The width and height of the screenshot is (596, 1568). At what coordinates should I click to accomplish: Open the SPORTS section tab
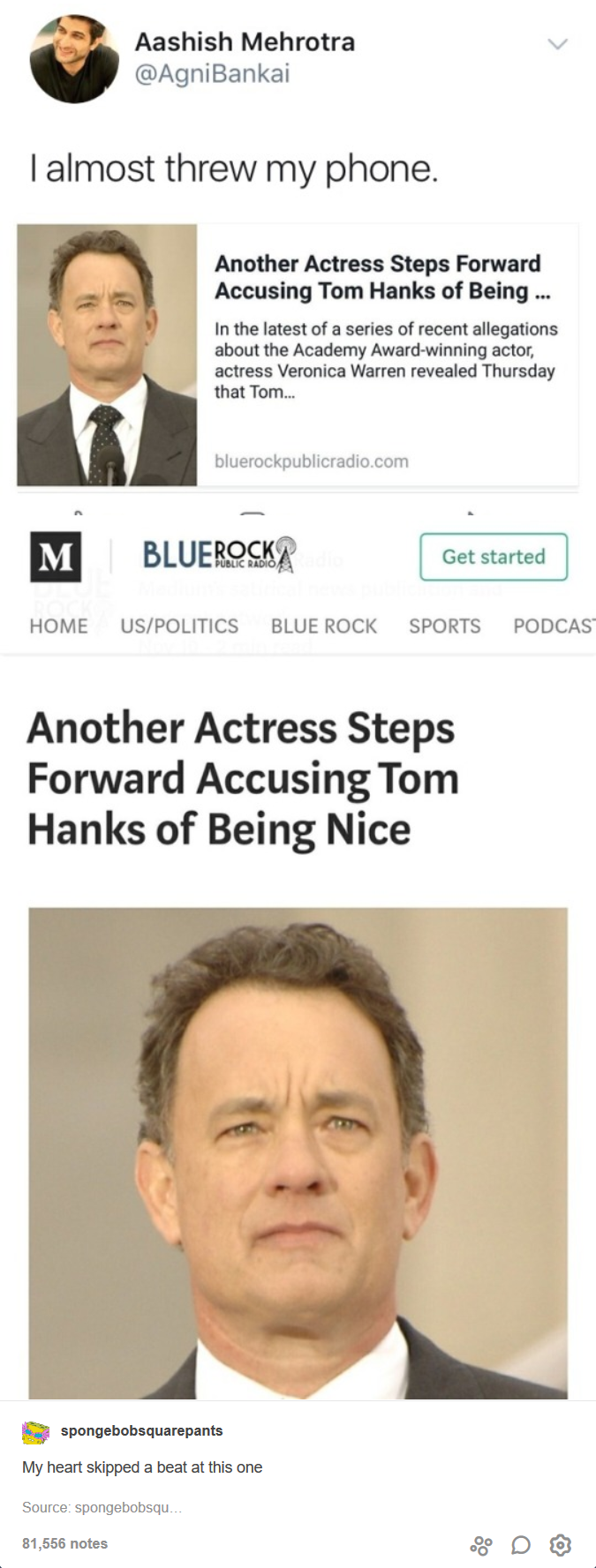[x=445, y=626]
